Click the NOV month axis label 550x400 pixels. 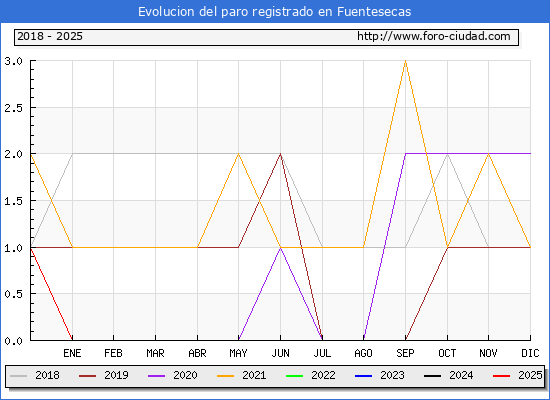tap(488, 353)
